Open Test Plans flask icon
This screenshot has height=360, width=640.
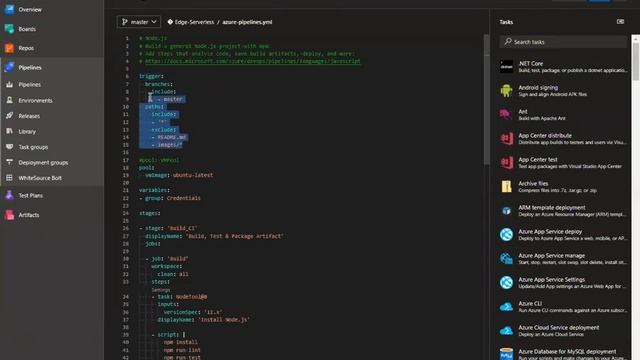coord(9,196)
